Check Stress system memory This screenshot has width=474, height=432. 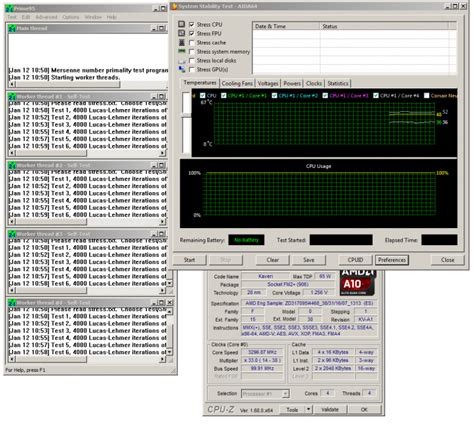(x=192, y=52)
